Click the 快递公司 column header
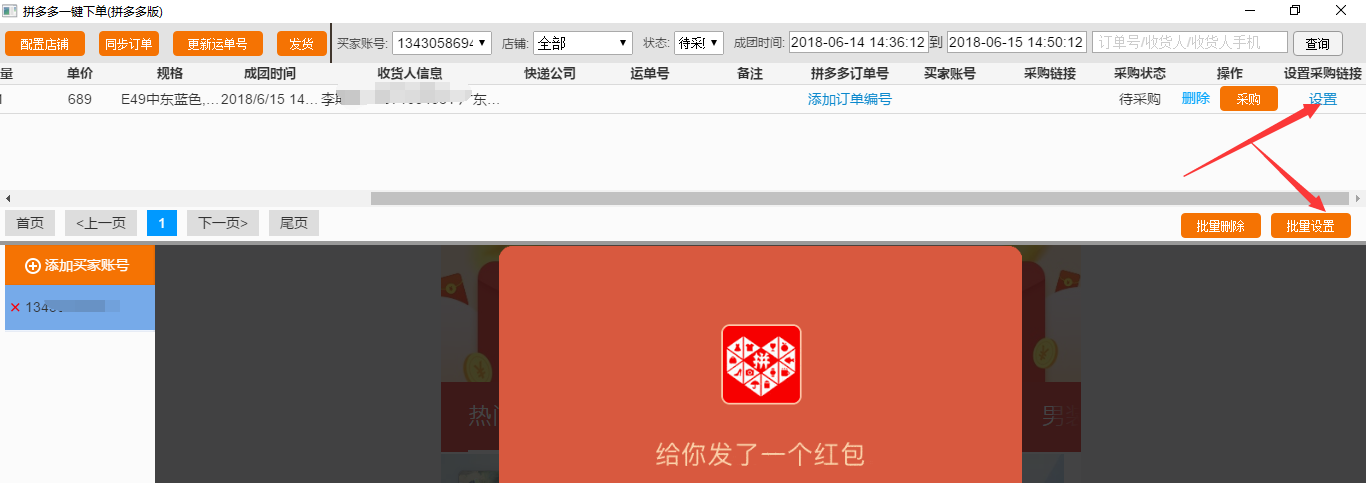Screen dimensions: 1366x483 pos(550,74)
